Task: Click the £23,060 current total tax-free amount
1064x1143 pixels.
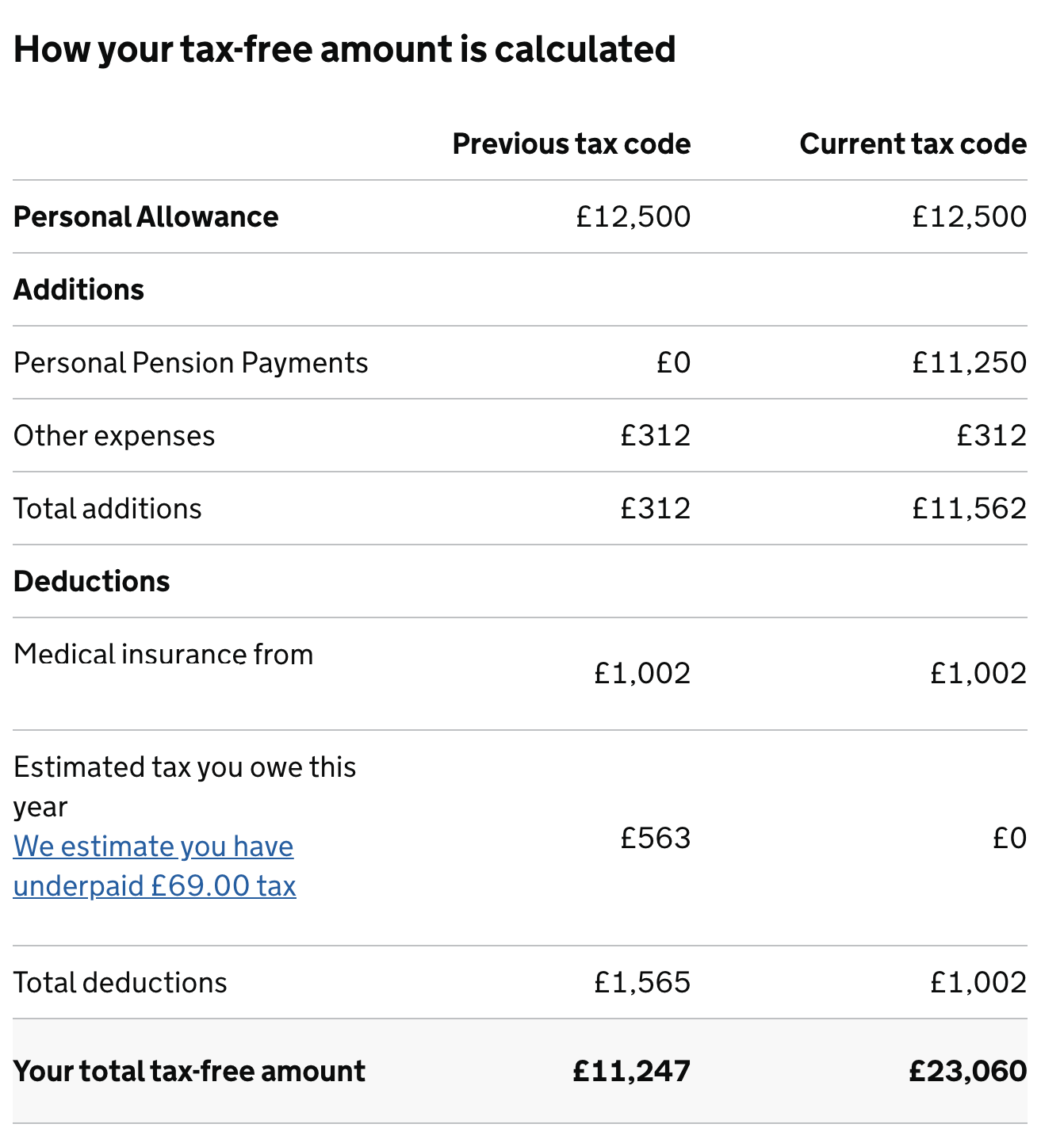Action: pyautogui.click(x=967, y=1072)
